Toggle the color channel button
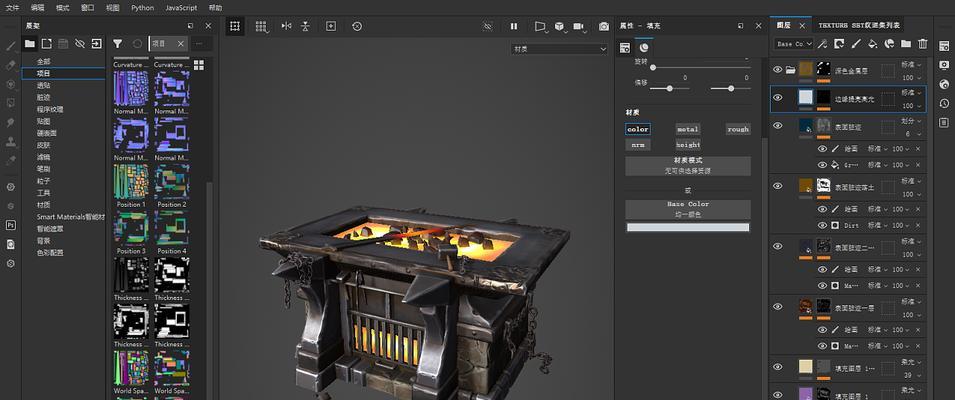 (638, 129)
